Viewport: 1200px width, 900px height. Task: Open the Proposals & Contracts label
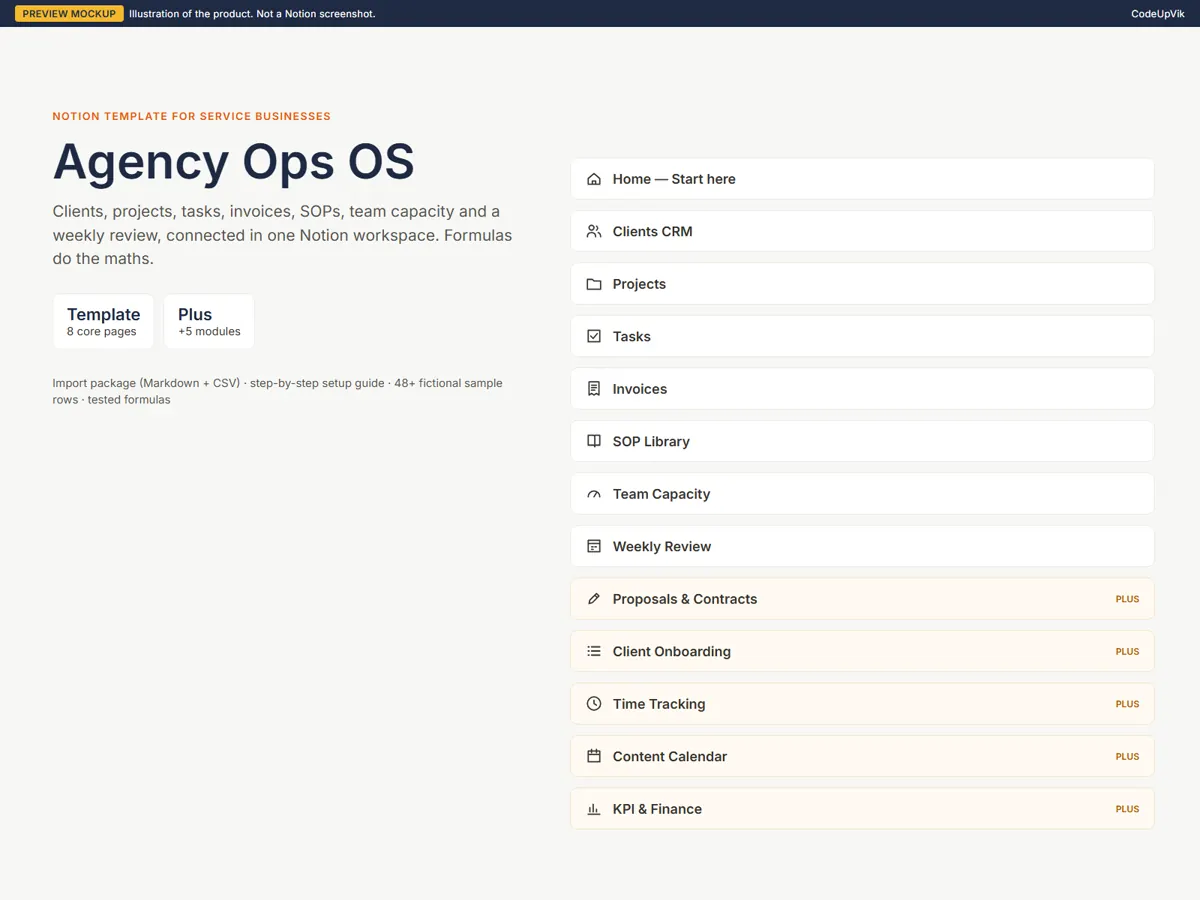(x=685, y=599)
